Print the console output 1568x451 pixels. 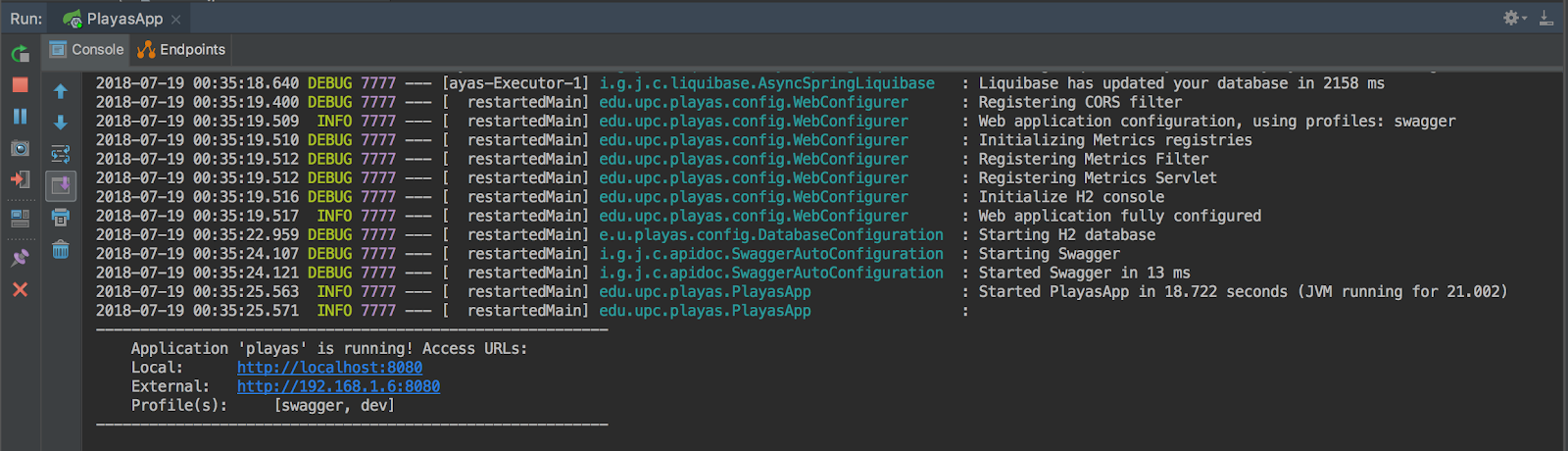tap(60, 218)
